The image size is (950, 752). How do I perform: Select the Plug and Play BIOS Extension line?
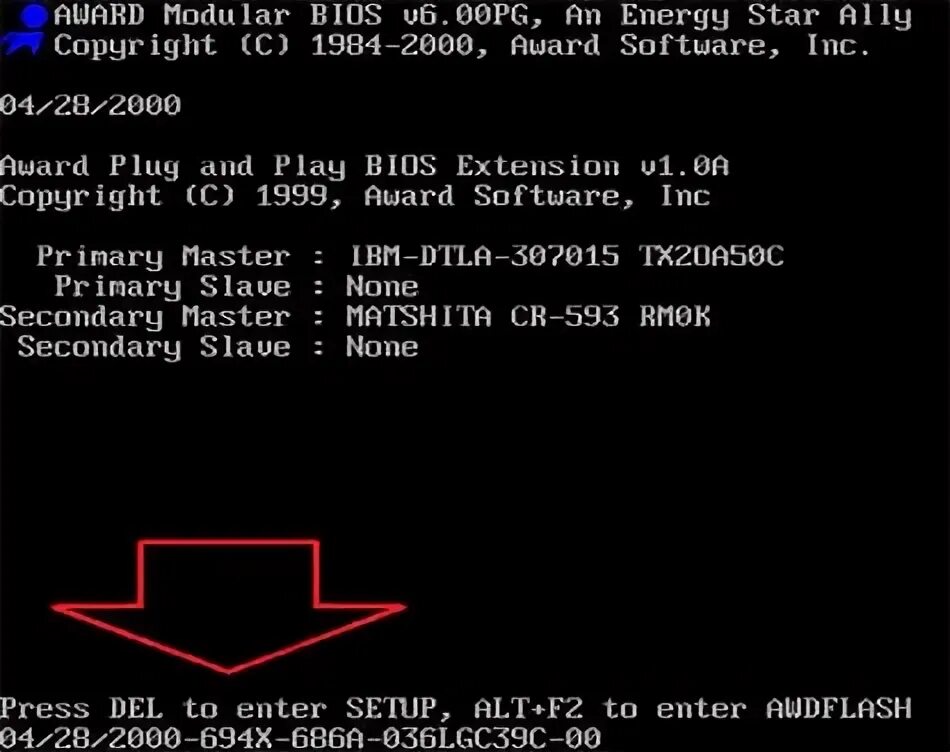[x=364, y=167]
